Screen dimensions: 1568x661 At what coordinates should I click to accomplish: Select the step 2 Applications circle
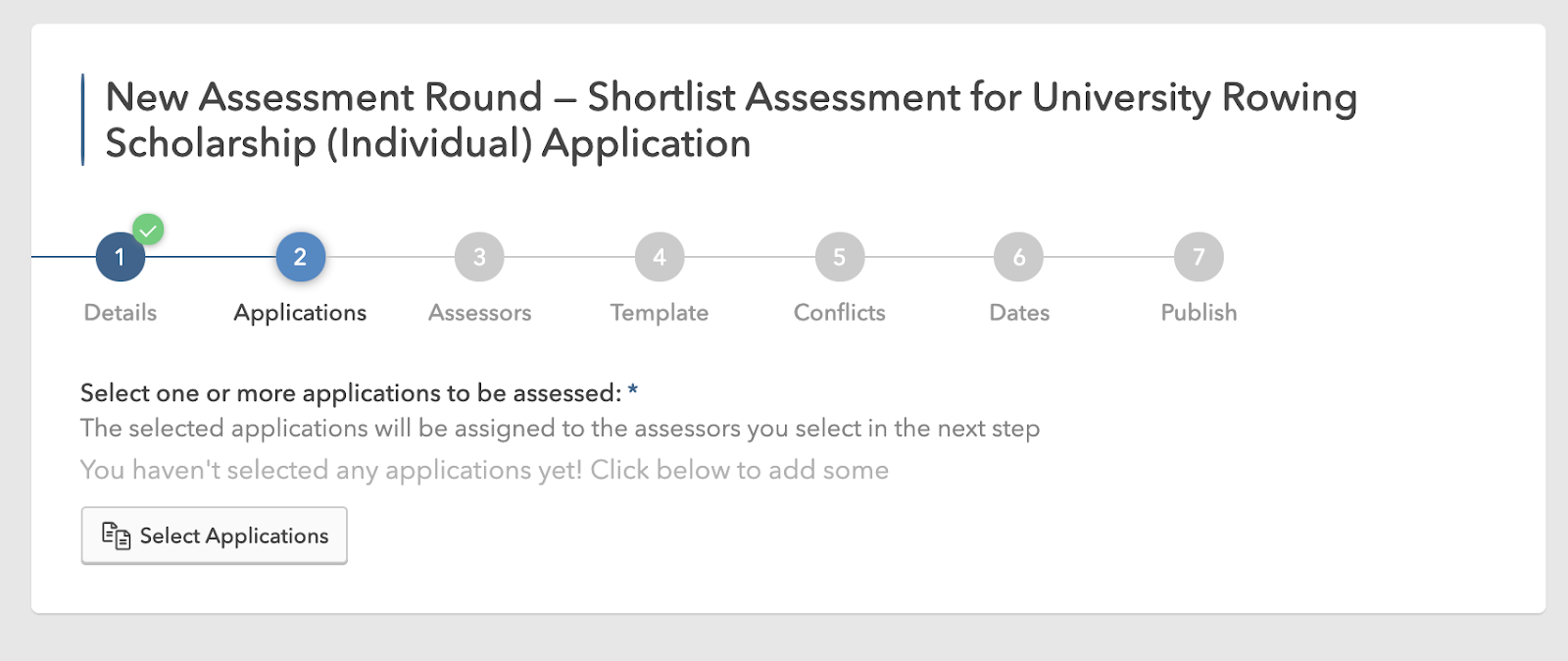[300, 257]
